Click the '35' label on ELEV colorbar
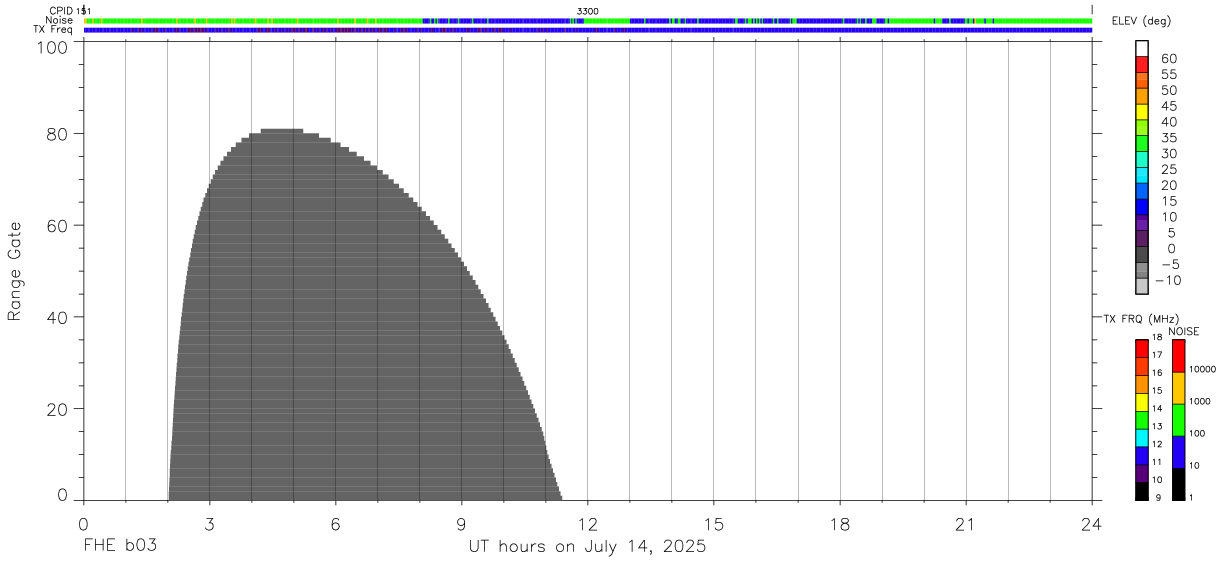 click(1168, 139)
